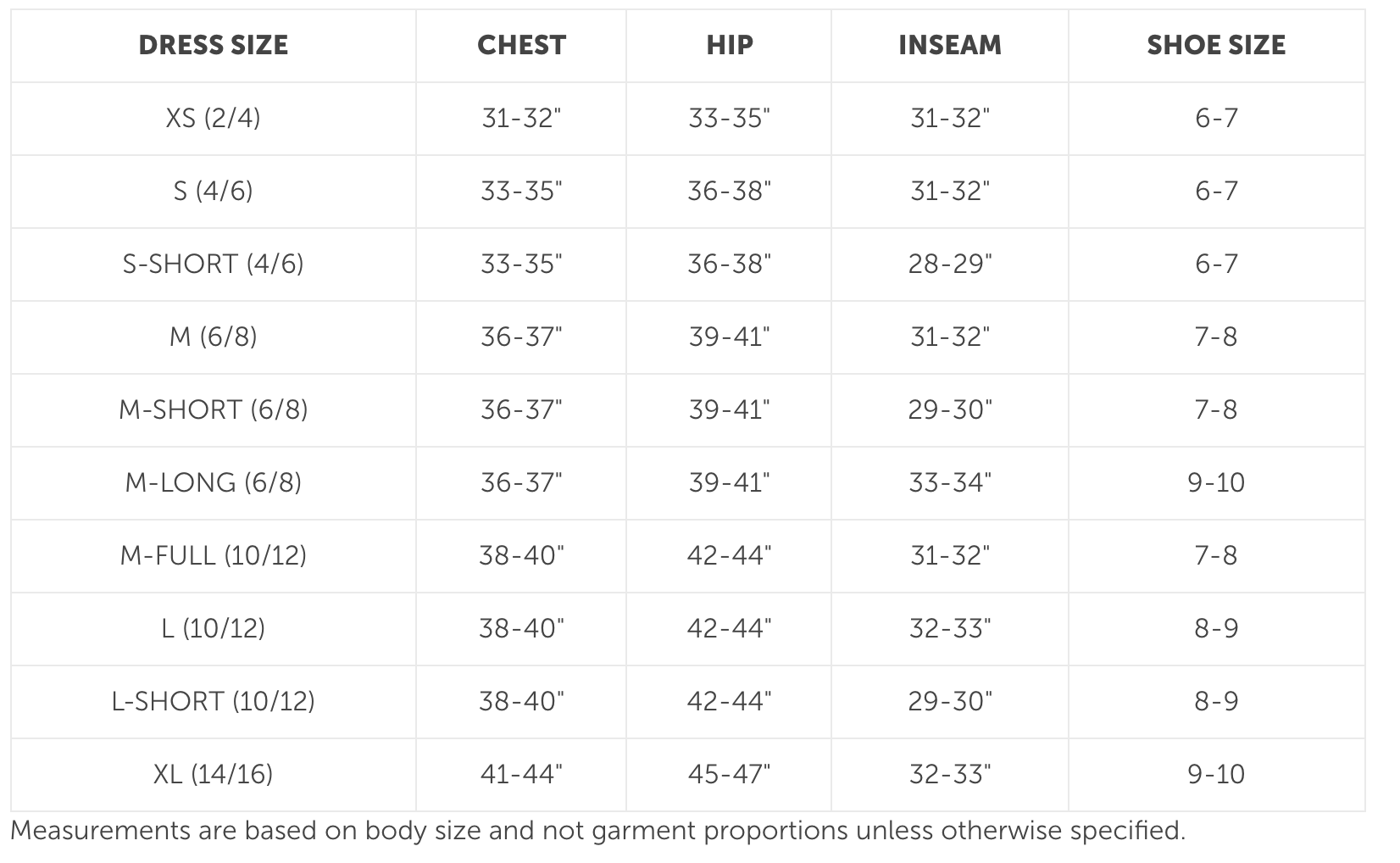1400x863 pixels.
Task: Click the HIP column header
Action: click(x=730, y=45)
